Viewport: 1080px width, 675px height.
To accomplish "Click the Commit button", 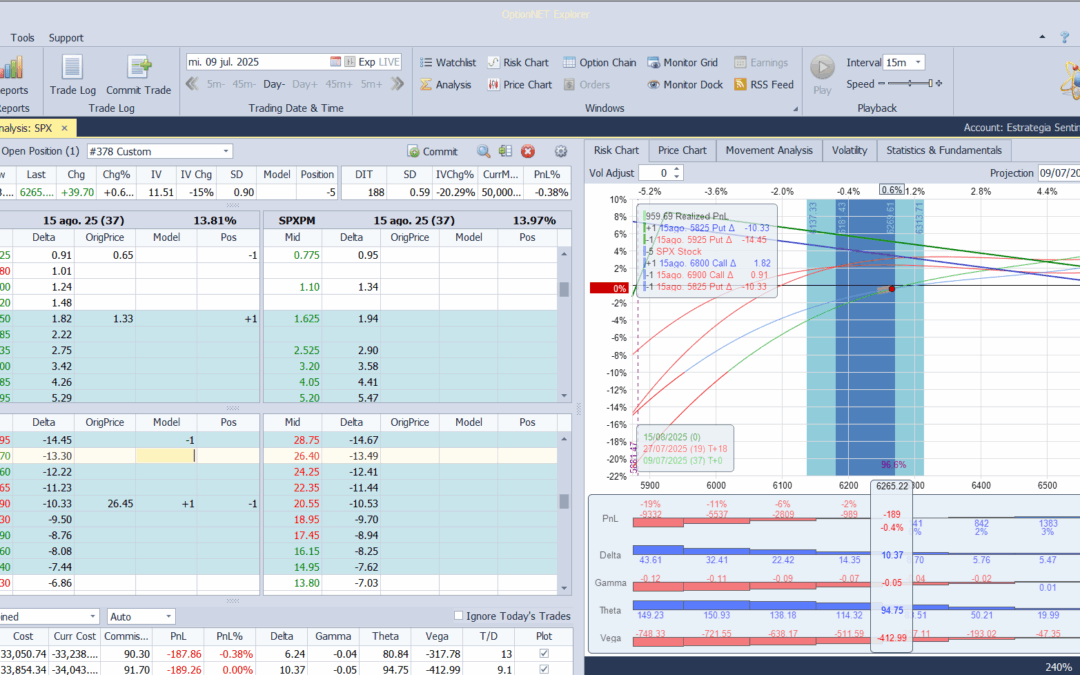I will pyautogui.click(x=433, y=152).
